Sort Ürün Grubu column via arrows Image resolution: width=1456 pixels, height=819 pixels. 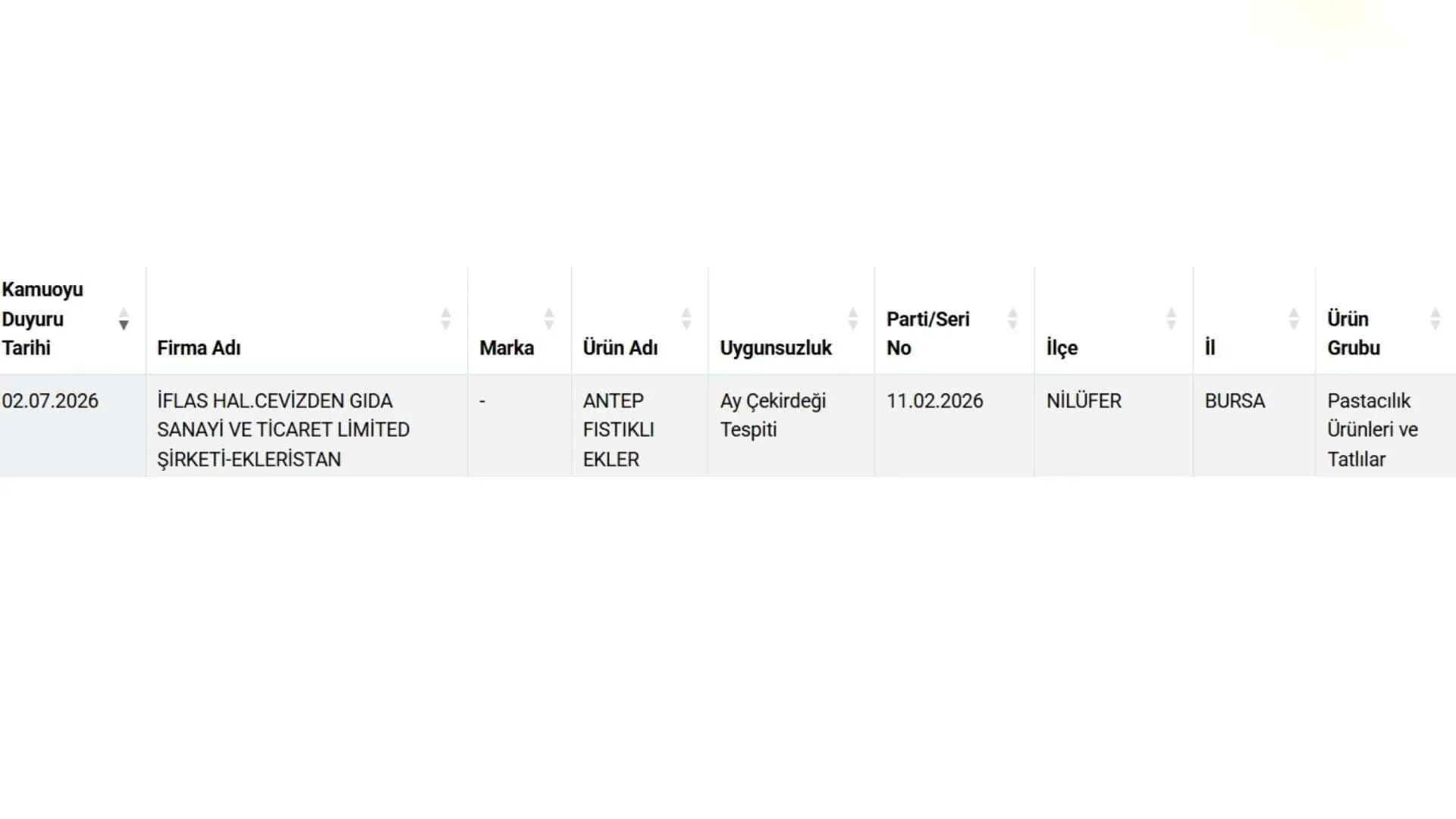[x=1436, y=319]
